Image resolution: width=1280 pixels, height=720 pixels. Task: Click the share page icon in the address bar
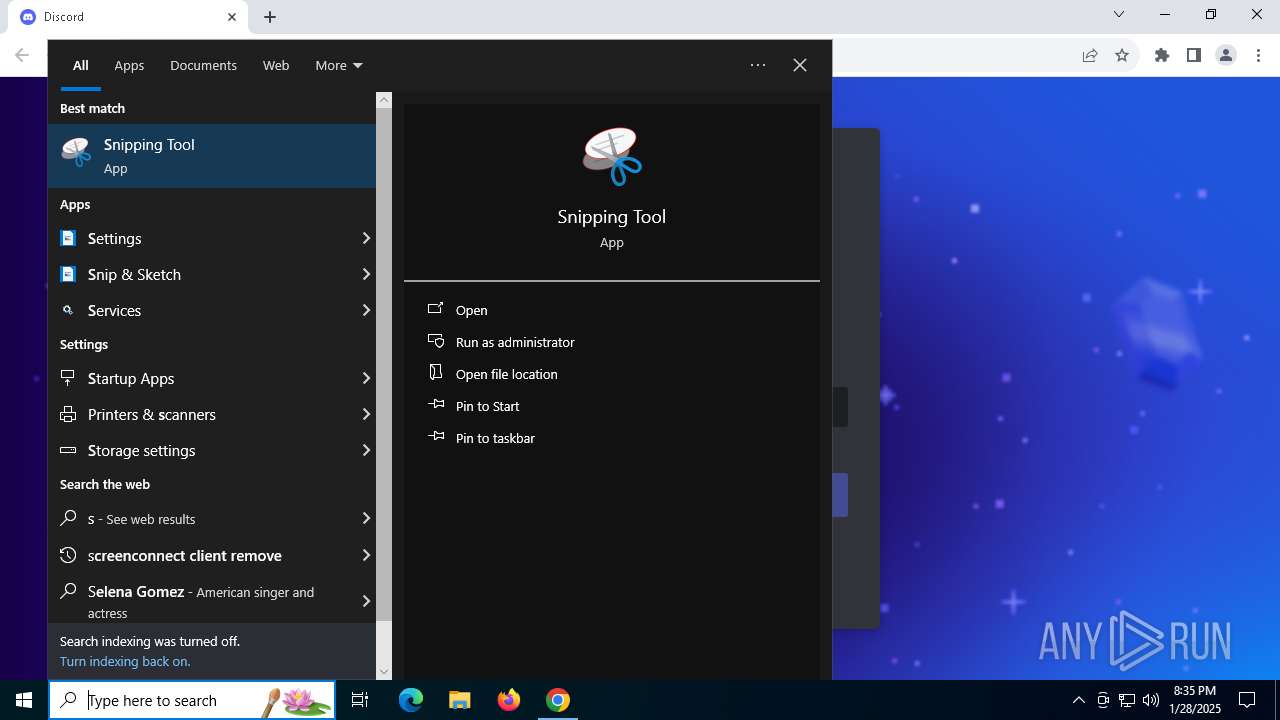click(x=1090, y=55)
